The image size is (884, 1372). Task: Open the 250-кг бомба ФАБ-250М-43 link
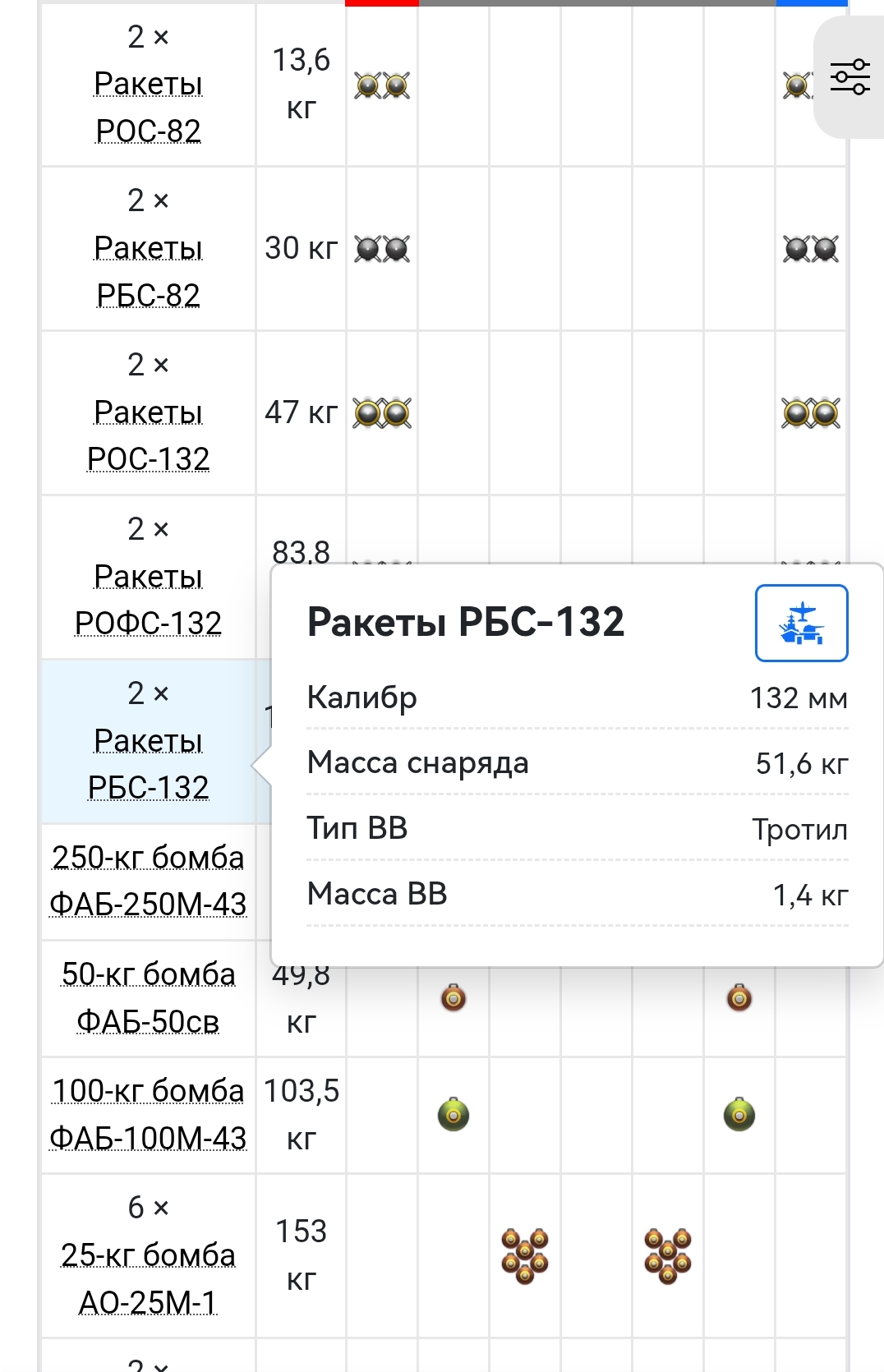coord(148,881)
